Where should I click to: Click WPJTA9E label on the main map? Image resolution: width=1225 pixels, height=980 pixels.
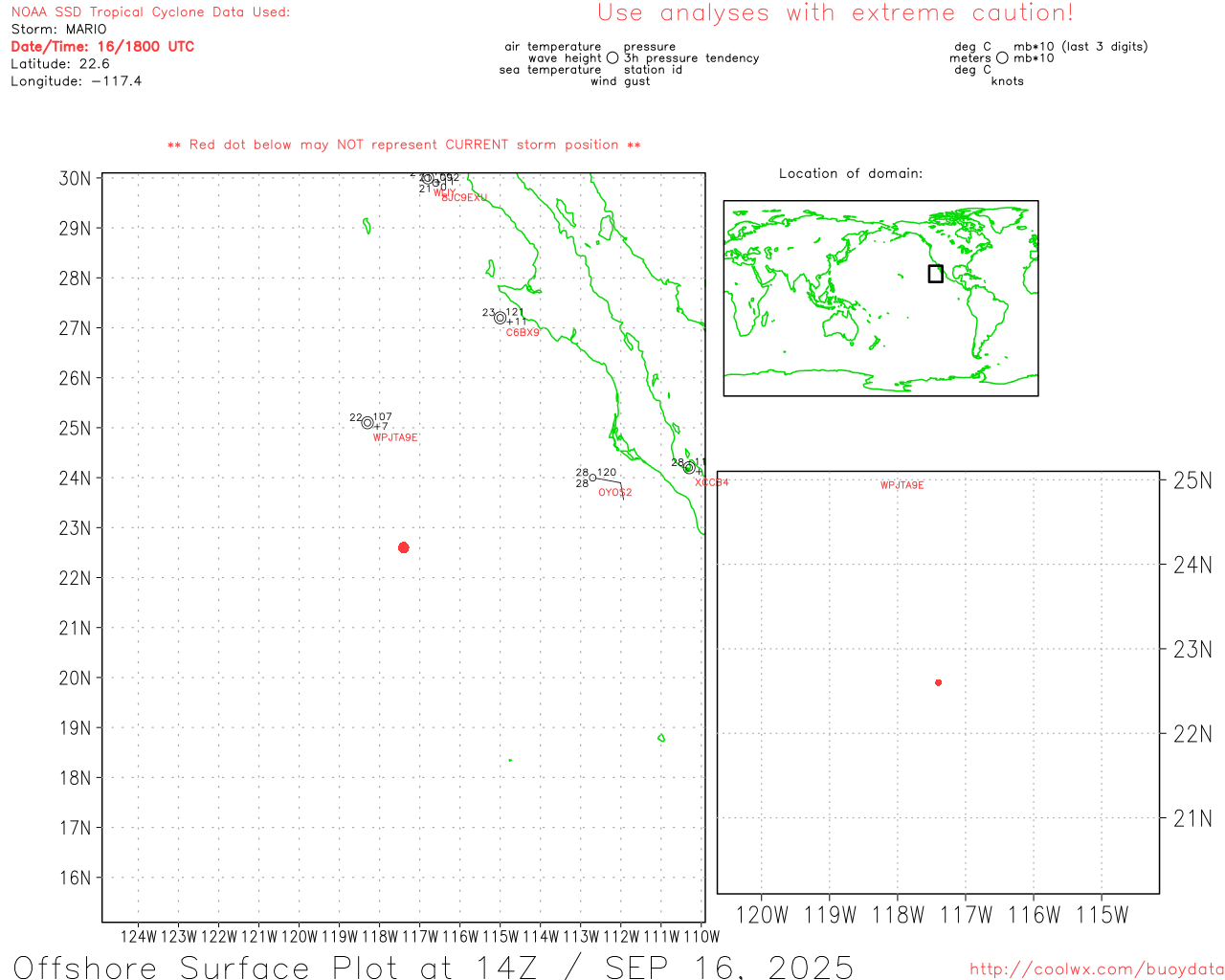[395, 437]
